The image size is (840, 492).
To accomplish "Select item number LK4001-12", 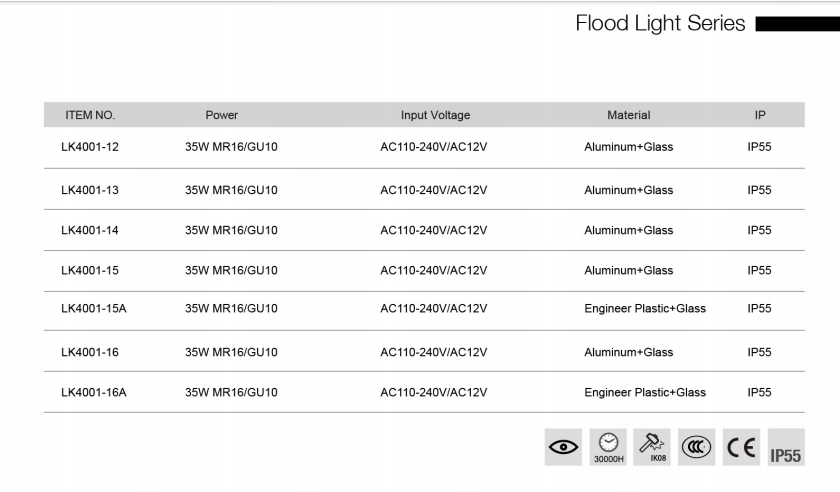I will pos(90,147).
